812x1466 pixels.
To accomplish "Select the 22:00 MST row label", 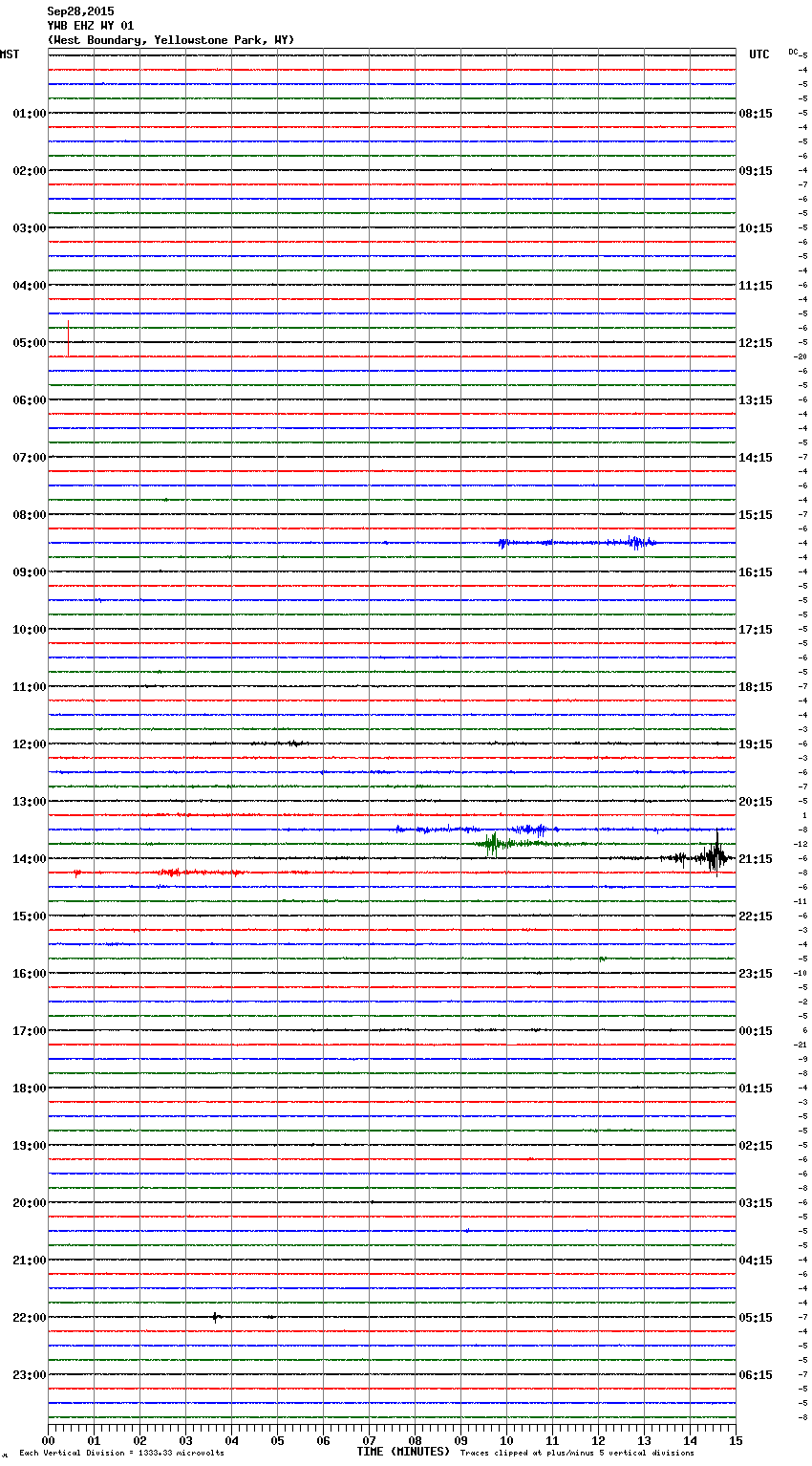I will pyautogui.click(x=29, y=1318).
